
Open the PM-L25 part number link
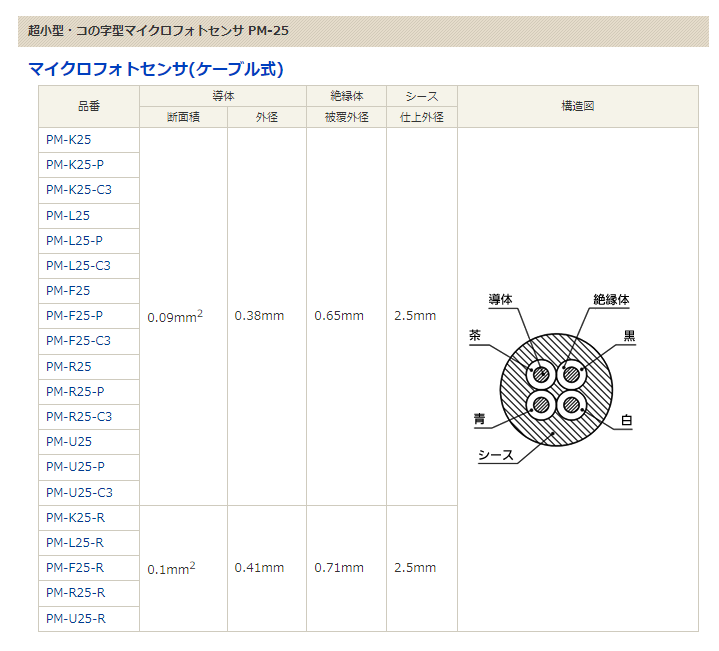pyautogui.click(x=67, y=215)
